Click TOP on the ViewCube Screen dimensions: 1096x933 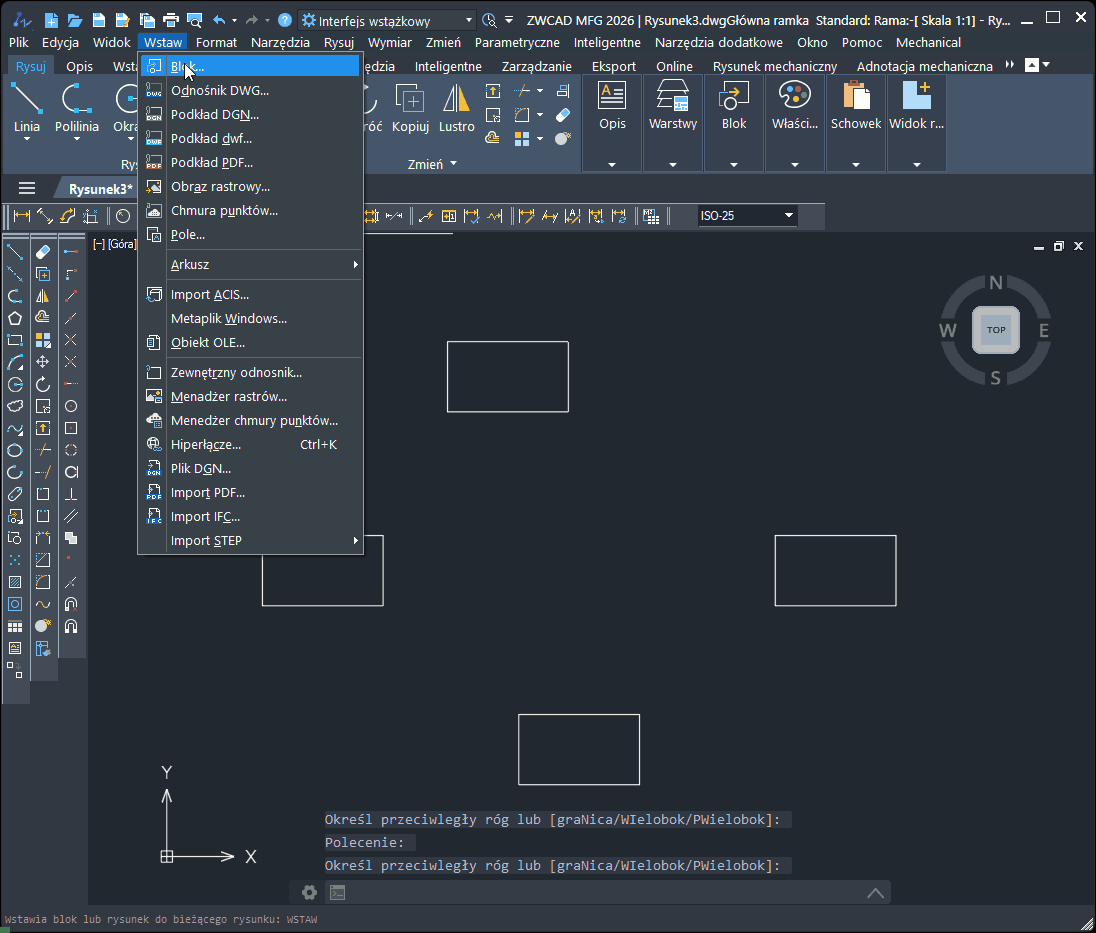coord(995,329)
